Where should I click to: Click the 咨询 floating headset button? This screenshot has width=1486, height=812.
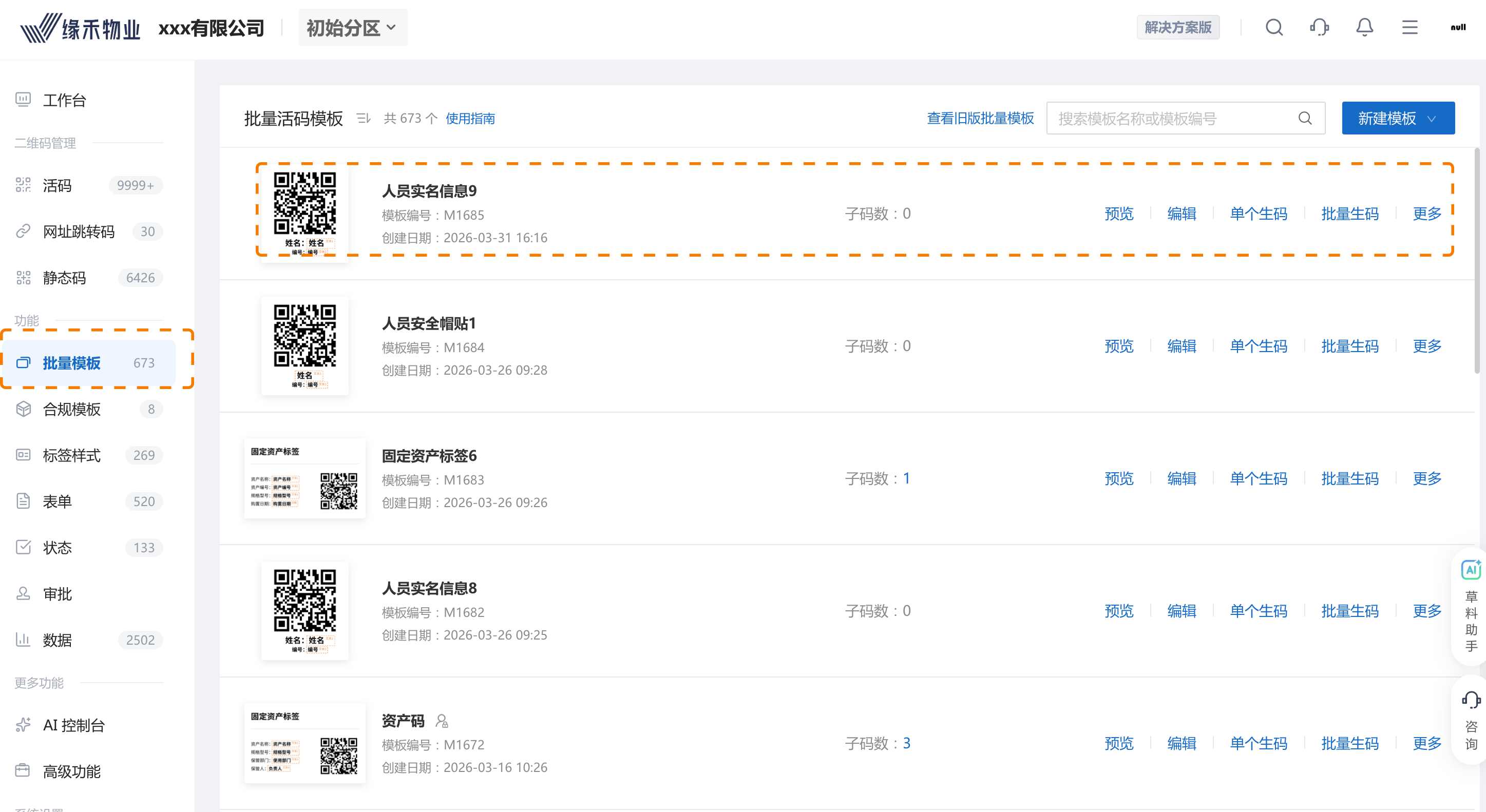pos(1471,720)
